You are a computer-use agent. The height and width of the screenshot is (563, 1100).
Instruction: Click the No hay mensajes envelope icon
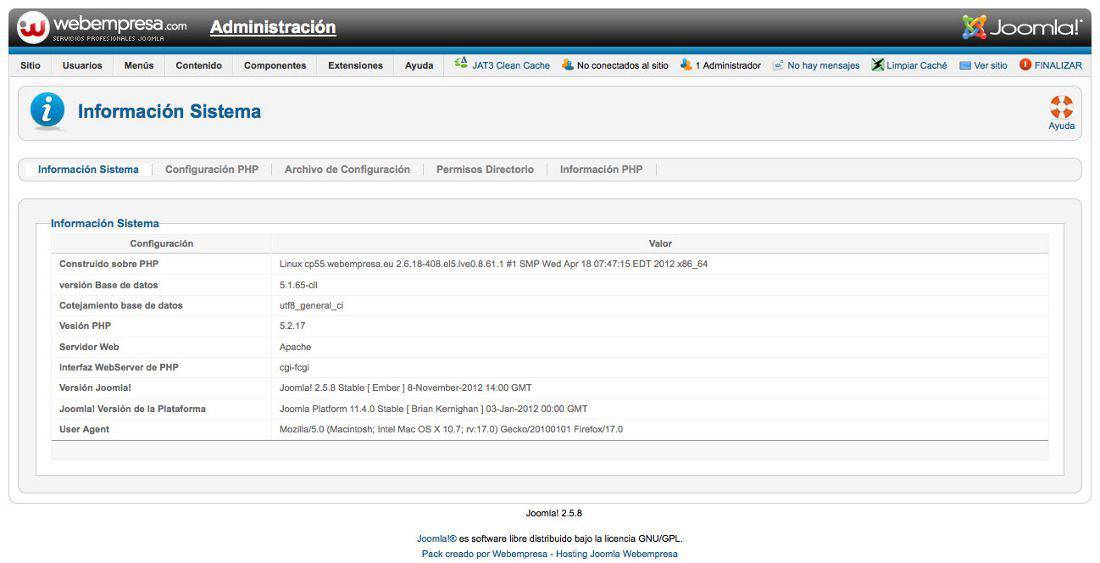[778, 65]
